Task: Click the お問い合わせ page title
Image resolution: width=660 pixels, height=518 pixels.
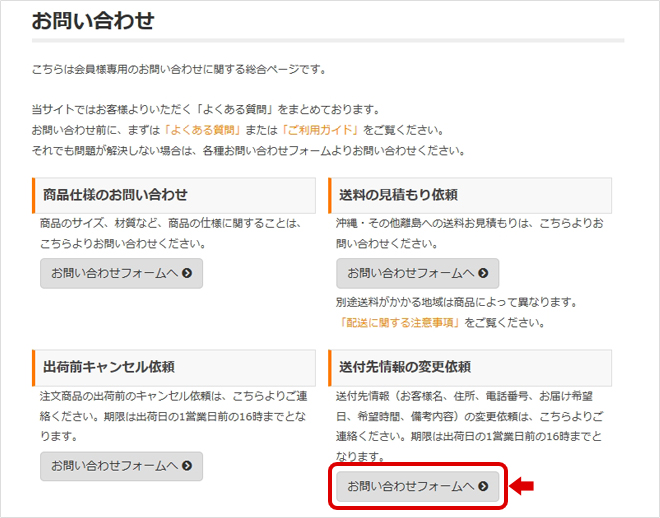Action: click(92, 21)
